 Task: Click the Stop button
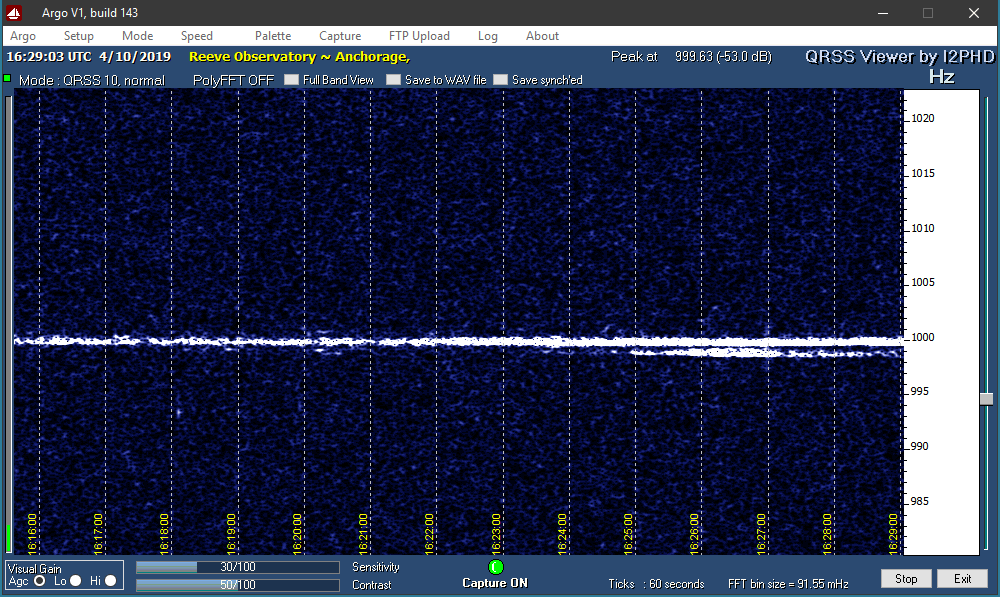pyautogui.click(x=906, y=579)
